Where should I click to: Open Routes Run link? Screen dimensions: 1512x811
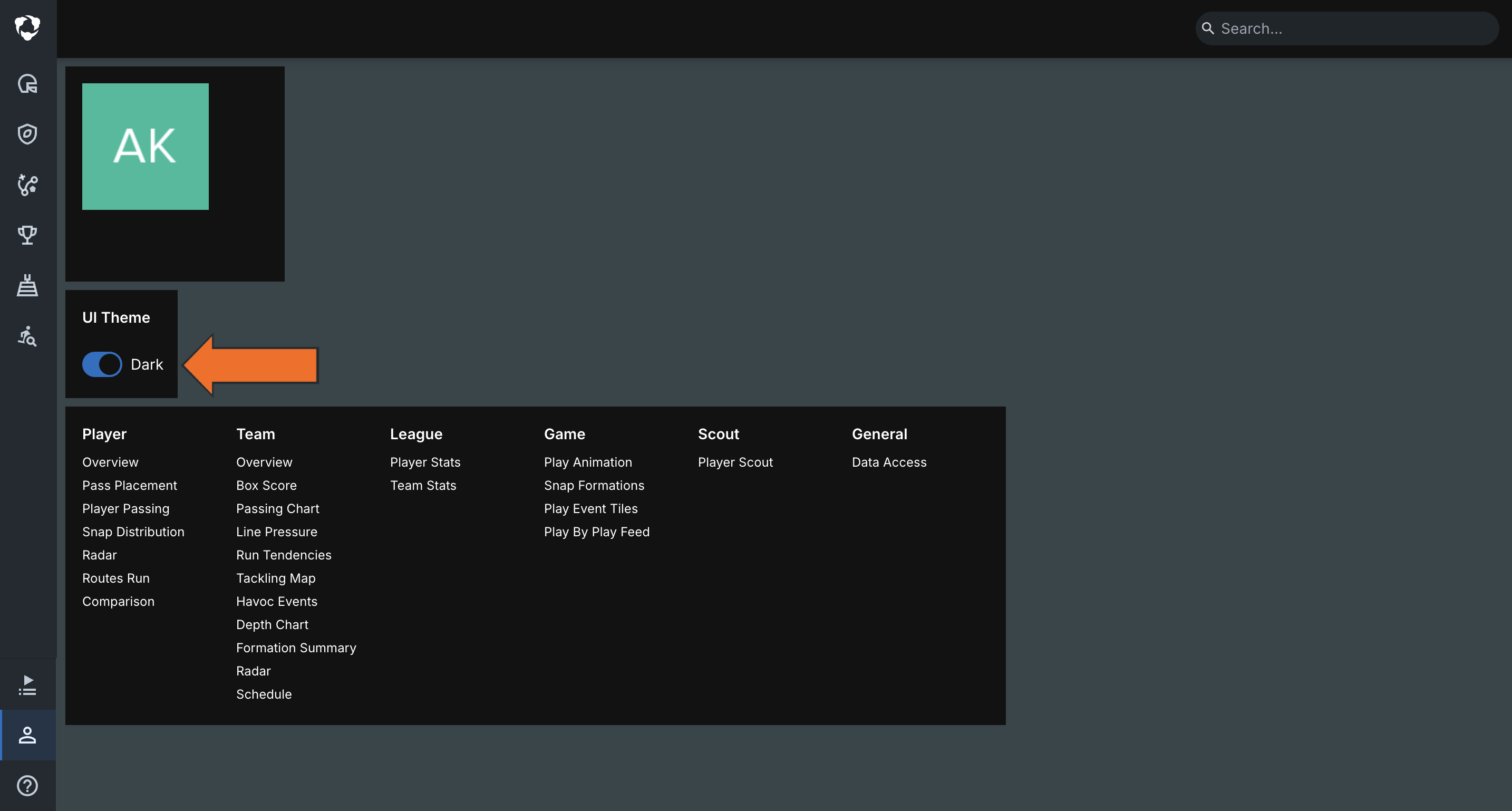116,578
